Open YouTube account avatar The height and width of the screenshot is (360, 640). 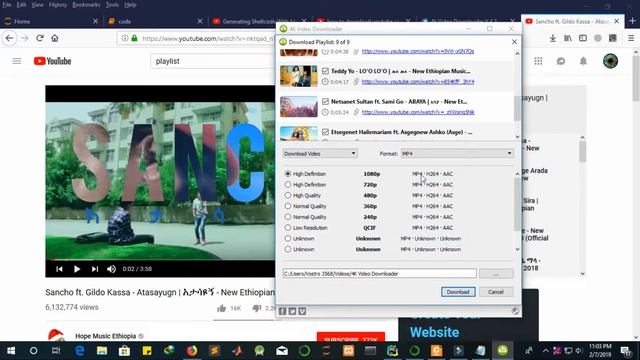click(611, 61)
